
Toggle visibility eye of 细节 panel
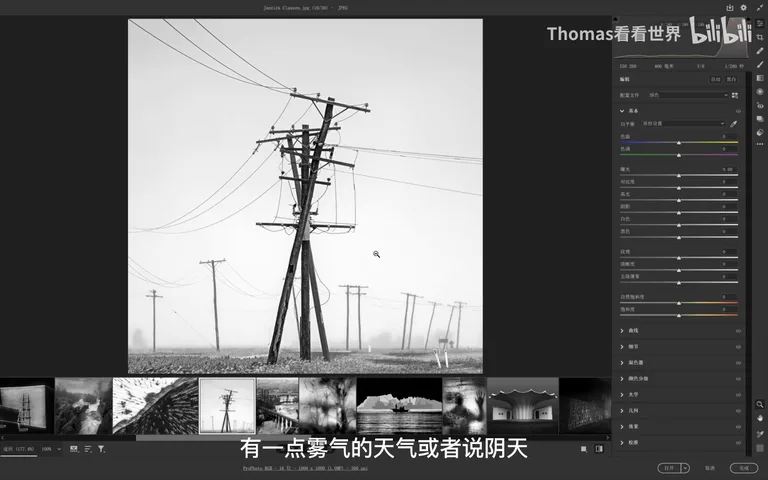[x=738, y=347]
